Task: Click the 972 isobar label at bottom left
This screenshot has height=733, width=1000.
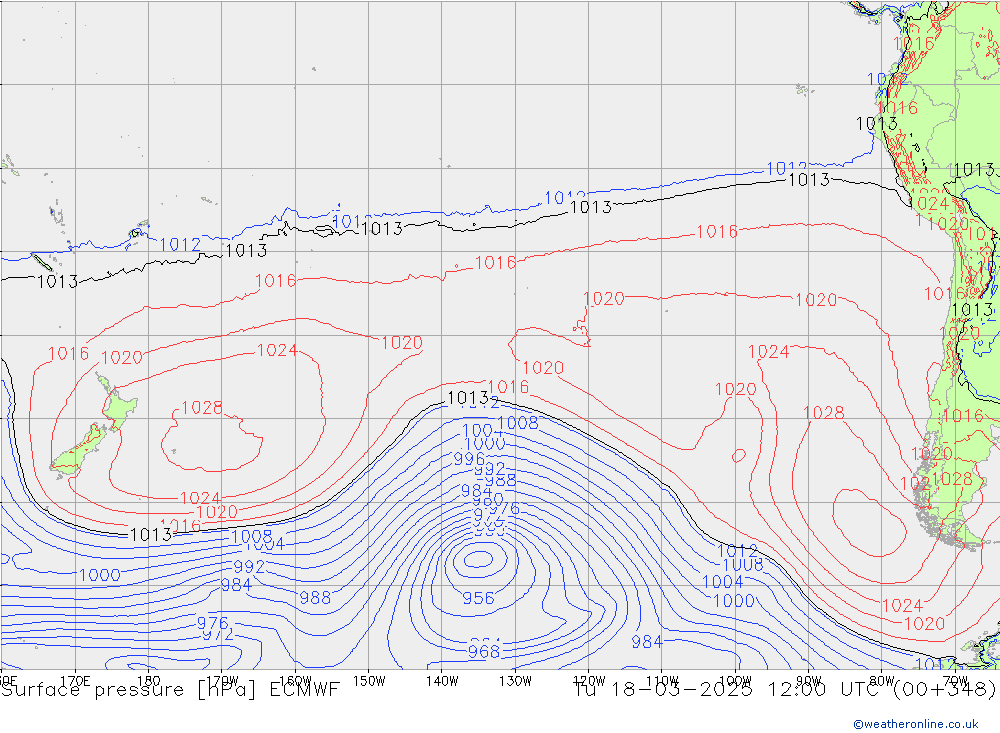Action: point(217,634)
